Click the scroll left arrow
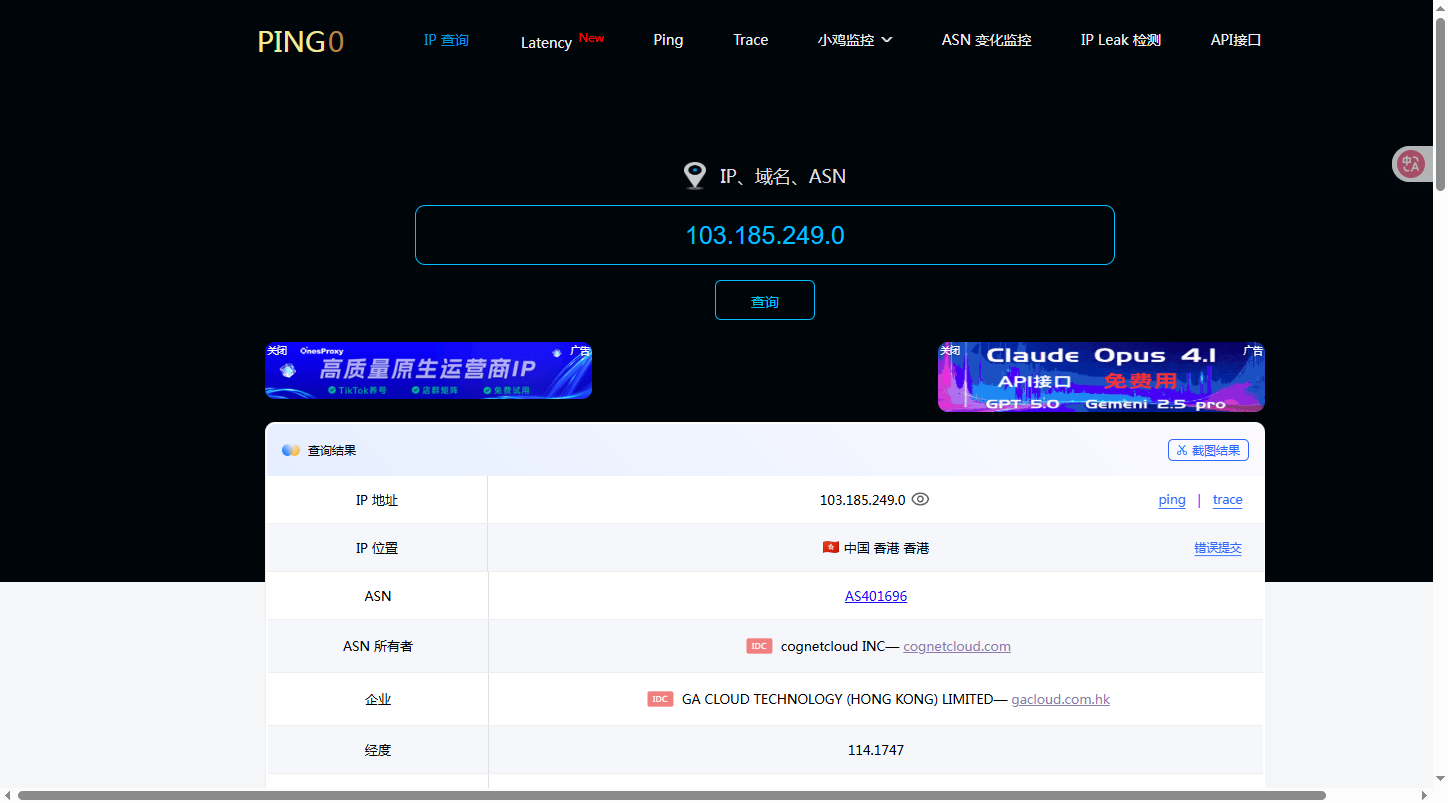1448x803 pixels. point(8,795)
